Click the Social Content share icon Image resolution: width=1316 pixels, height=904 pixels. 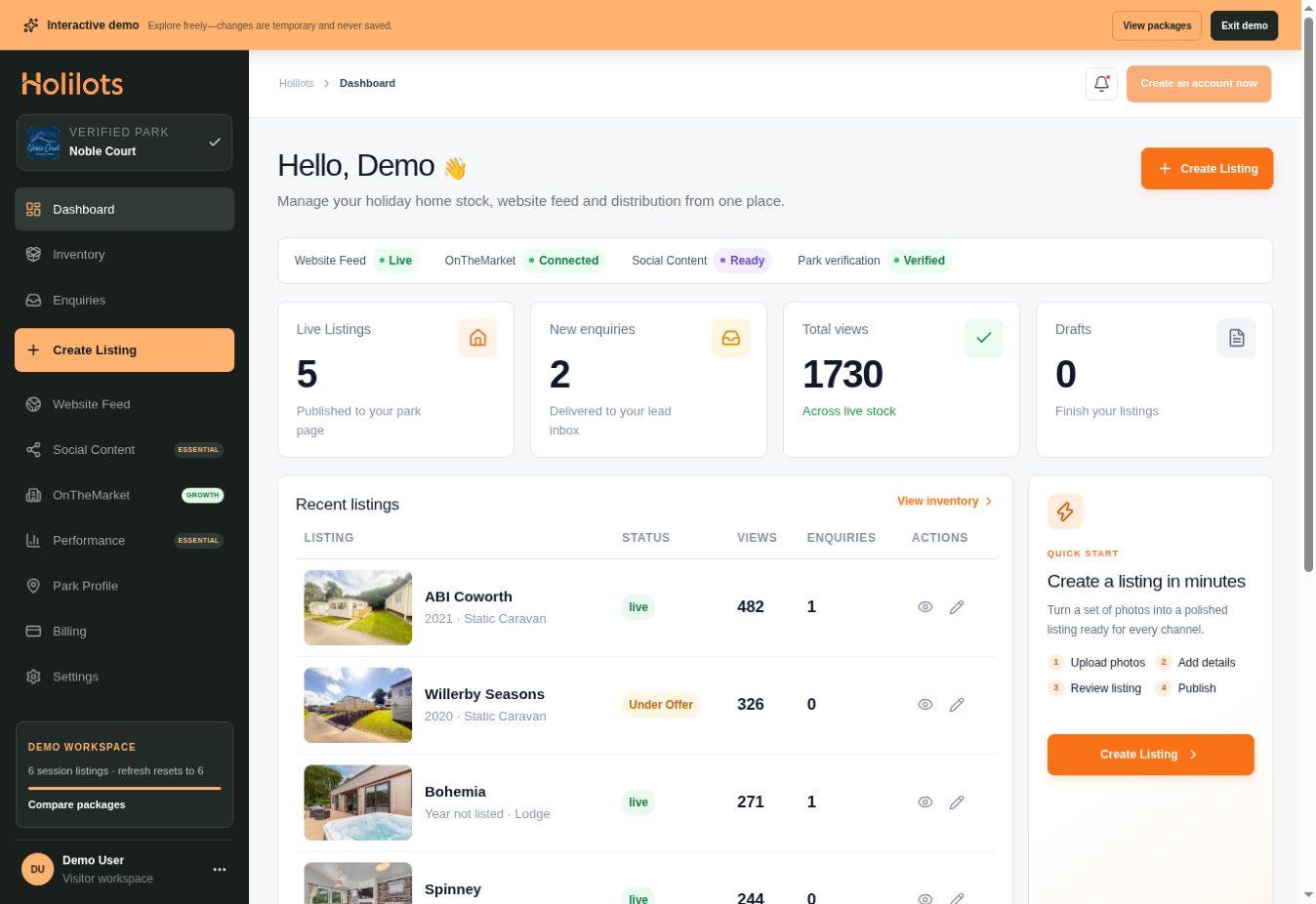[x=33, y=450]
